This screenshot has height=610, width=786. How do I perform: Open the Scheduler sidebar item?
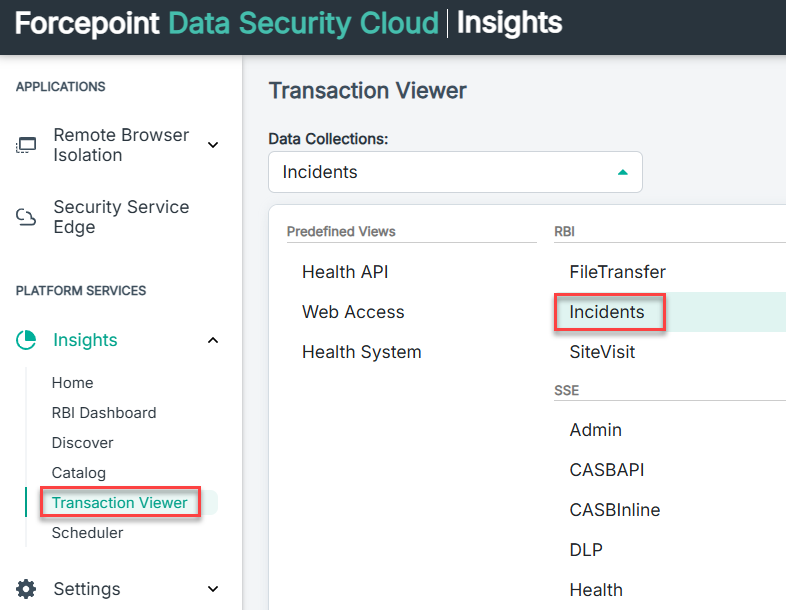point(87,532)
